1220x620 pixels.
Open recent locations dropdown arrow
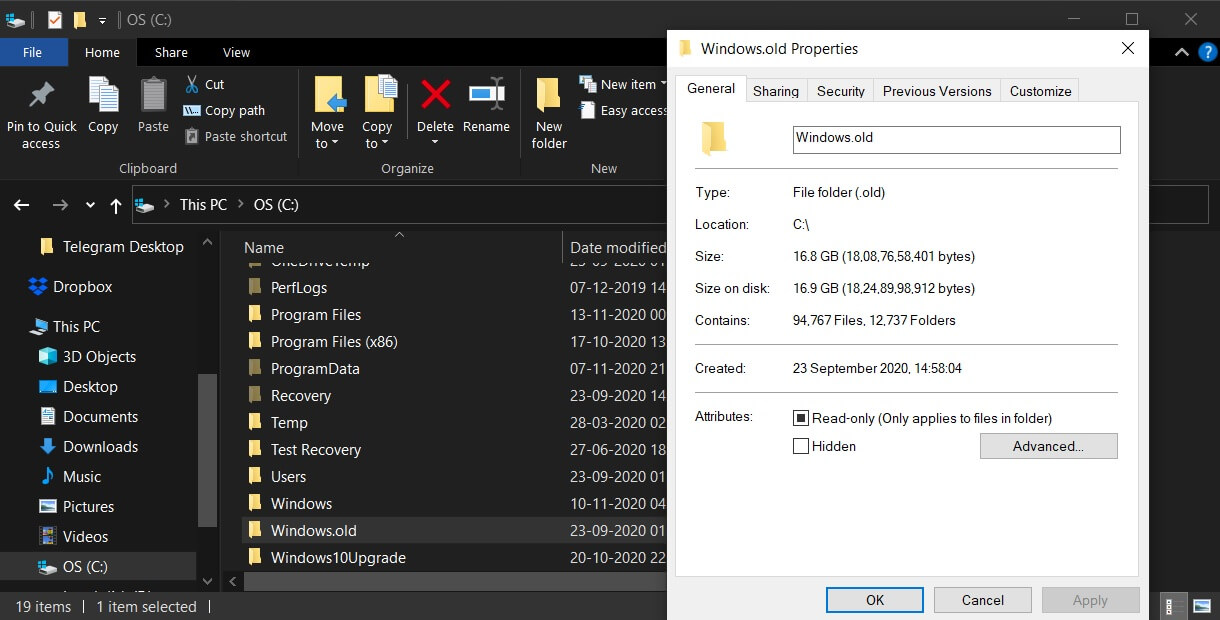tap(90, 204)
